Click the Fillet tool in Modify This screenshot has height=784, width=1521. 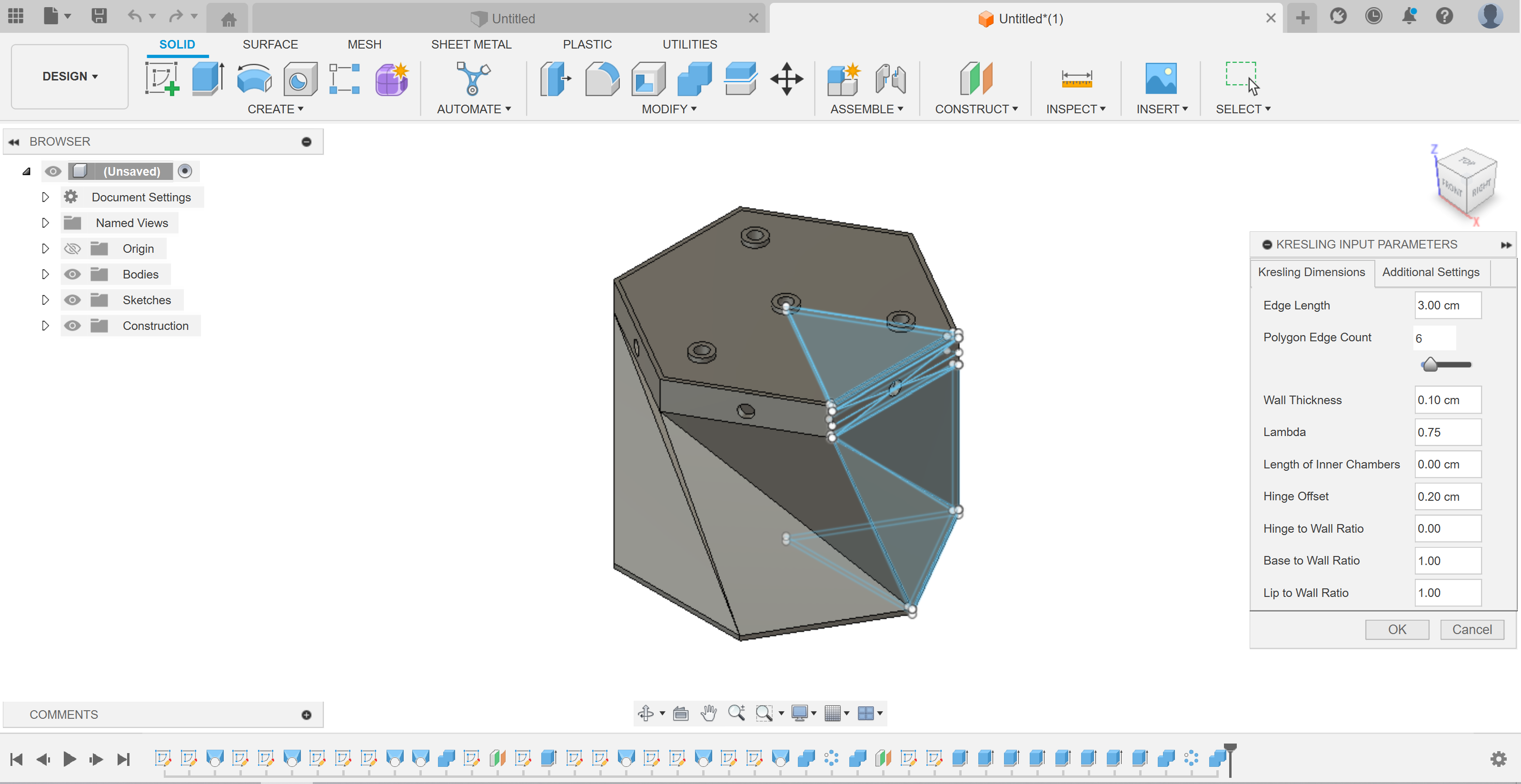(x=602, y=79)
